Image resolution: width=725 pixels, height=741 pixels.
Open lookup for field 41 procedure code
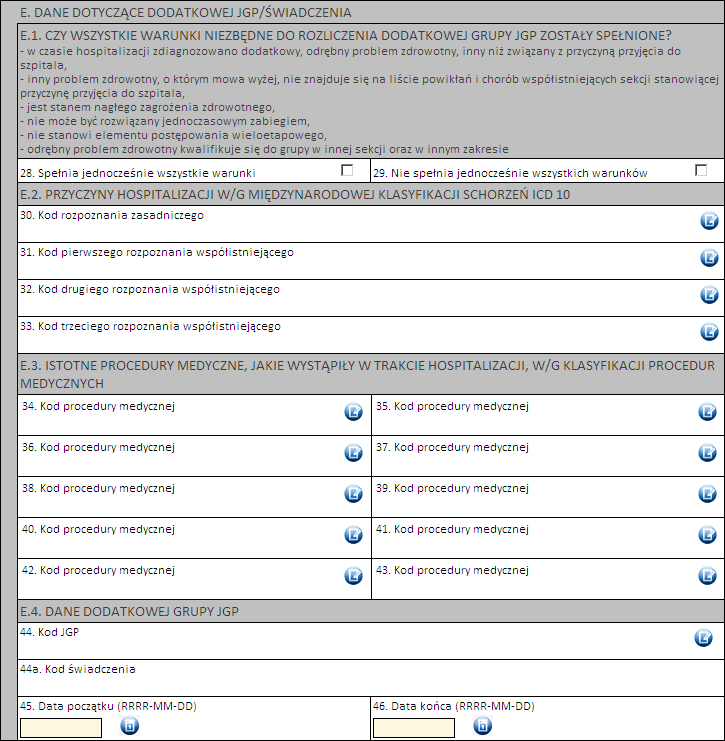click(x=708, y=535)
